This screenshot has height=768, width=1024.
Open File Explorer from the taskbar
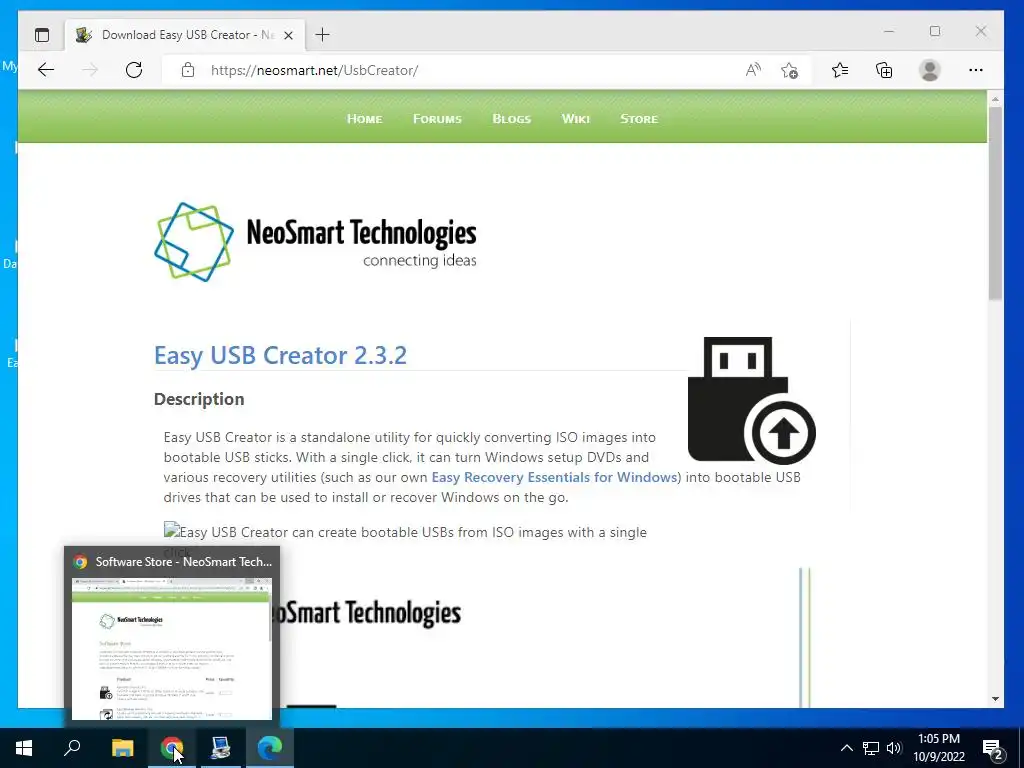[x=122, y=748]
